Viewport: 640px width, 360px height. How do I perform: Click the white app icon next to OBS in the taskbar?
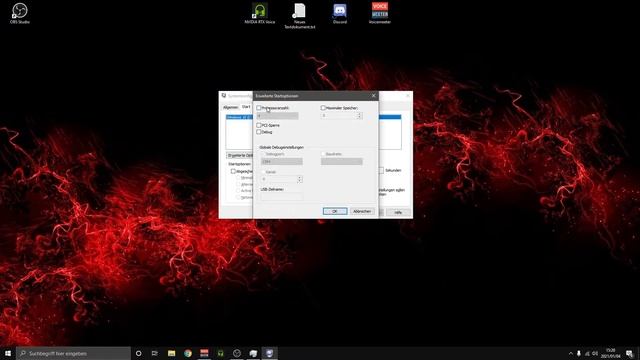click(x=253, y=353)
